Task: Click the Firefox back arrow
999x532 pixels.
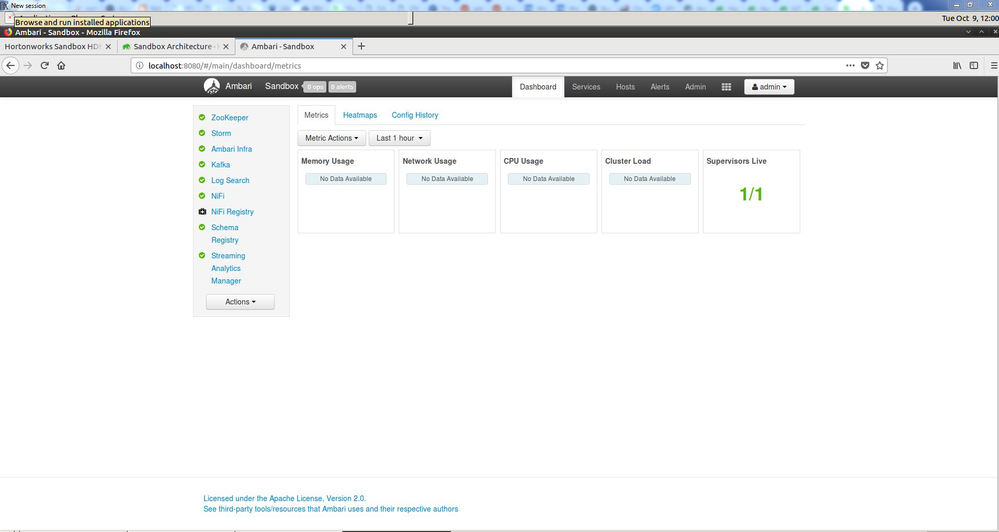Action: (10, 65)
